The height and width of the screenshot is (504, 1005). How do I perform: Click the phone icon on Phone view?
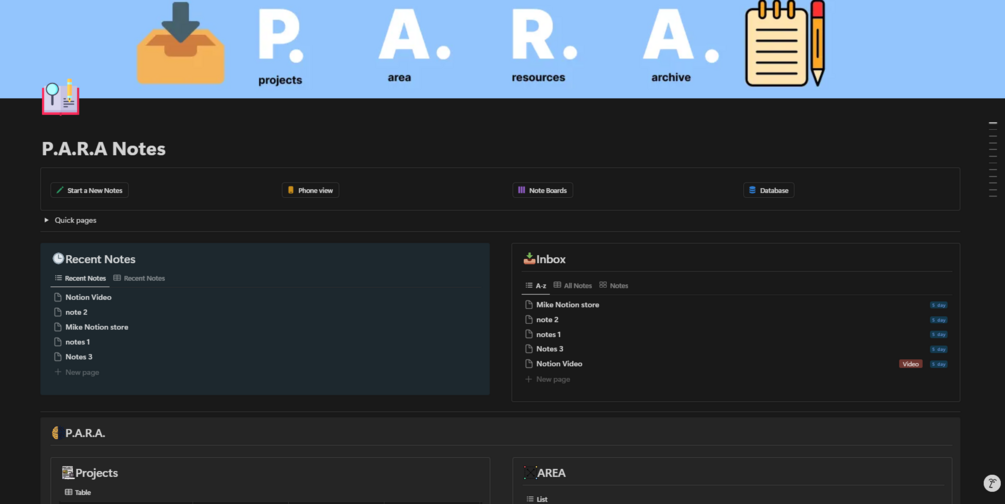point(290,190)
